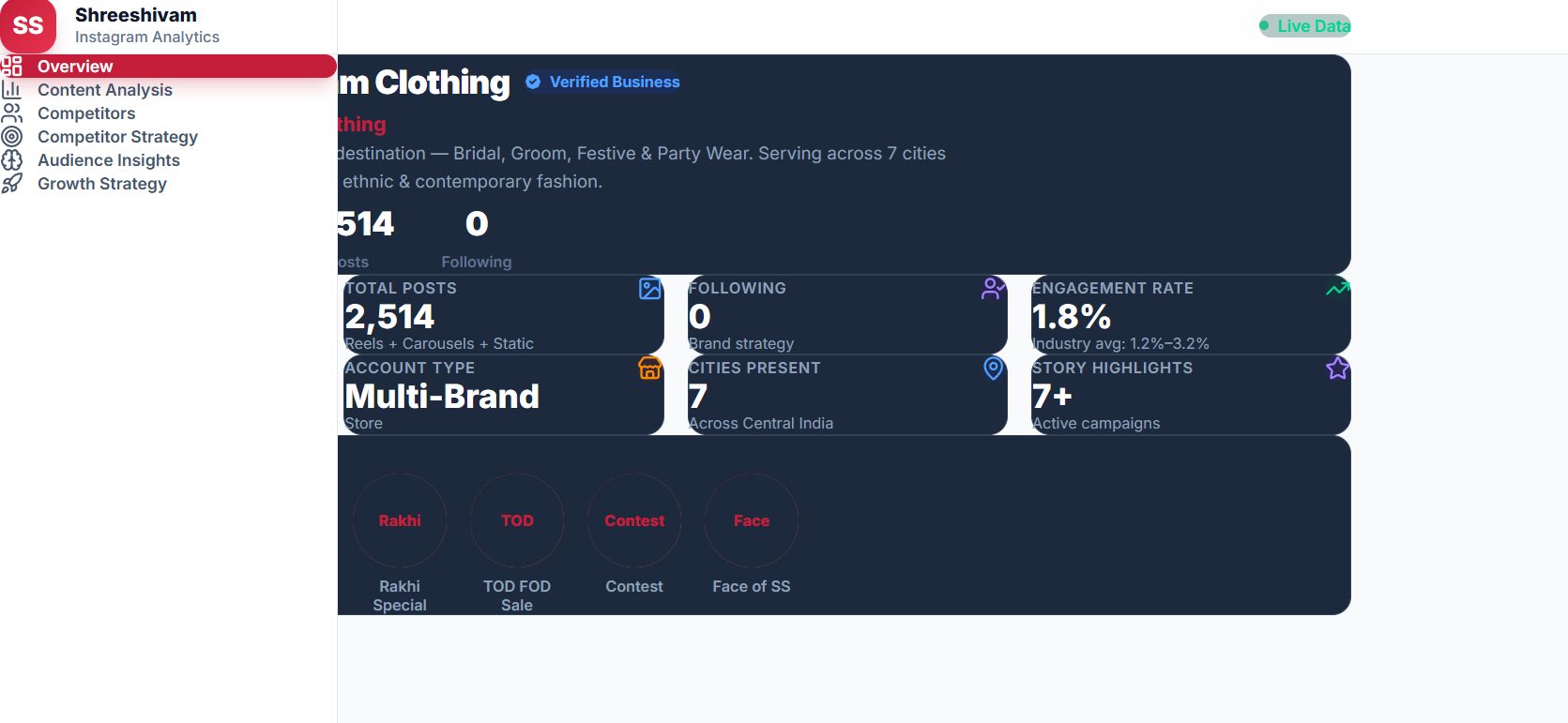Click the Audience Insights brain icon
The height and width of the screenshot is (723, 1568).
pyautogui.click(x=11, y=160)
